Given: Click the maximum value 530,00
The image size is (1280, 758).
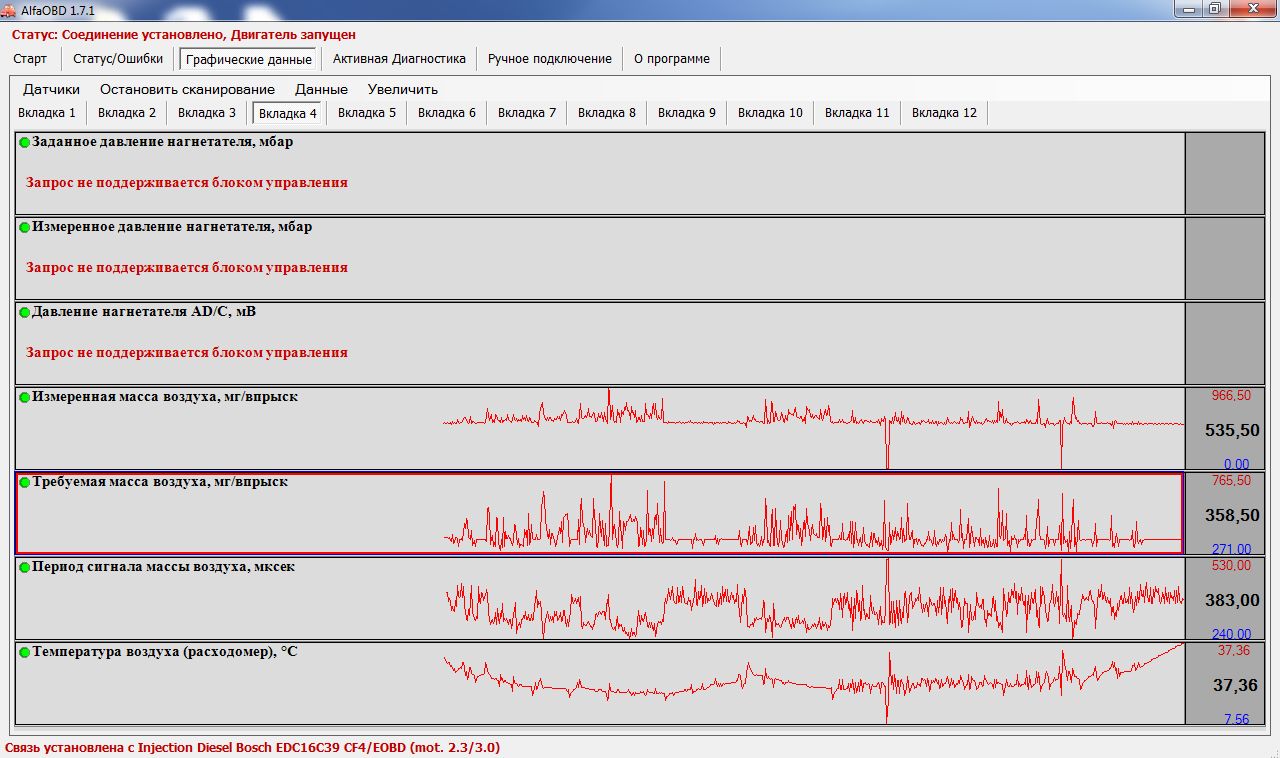Looking at the screenshot, I should click(1231, 566).
